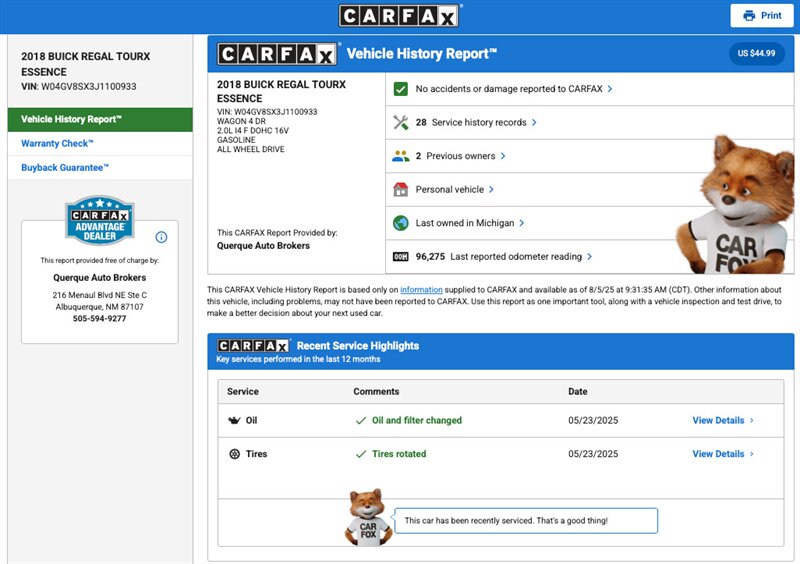The height and width of the screenshot is (564, 800).
Task: Expand the no accidents chevron arrow
Action: [x=610, y=89]
